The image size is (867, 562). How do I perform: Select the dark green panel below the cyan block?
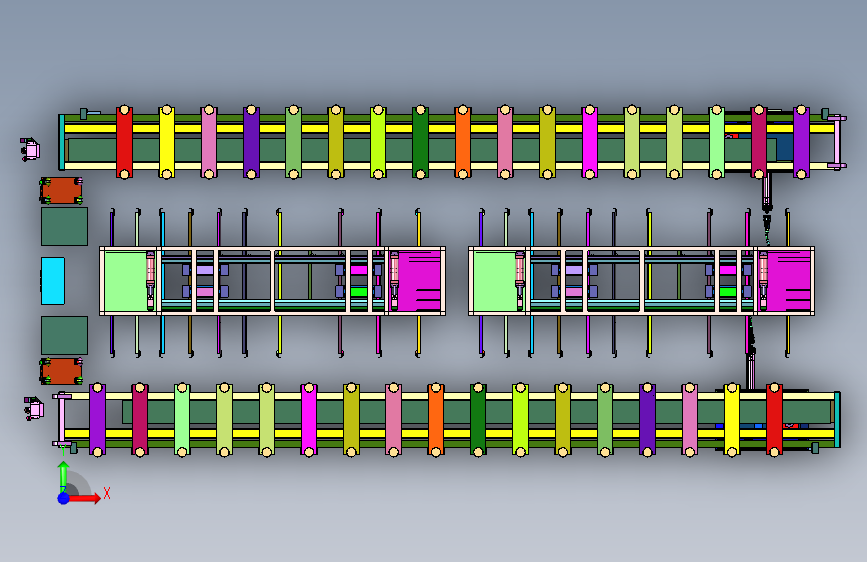click(x=64, y=335)
